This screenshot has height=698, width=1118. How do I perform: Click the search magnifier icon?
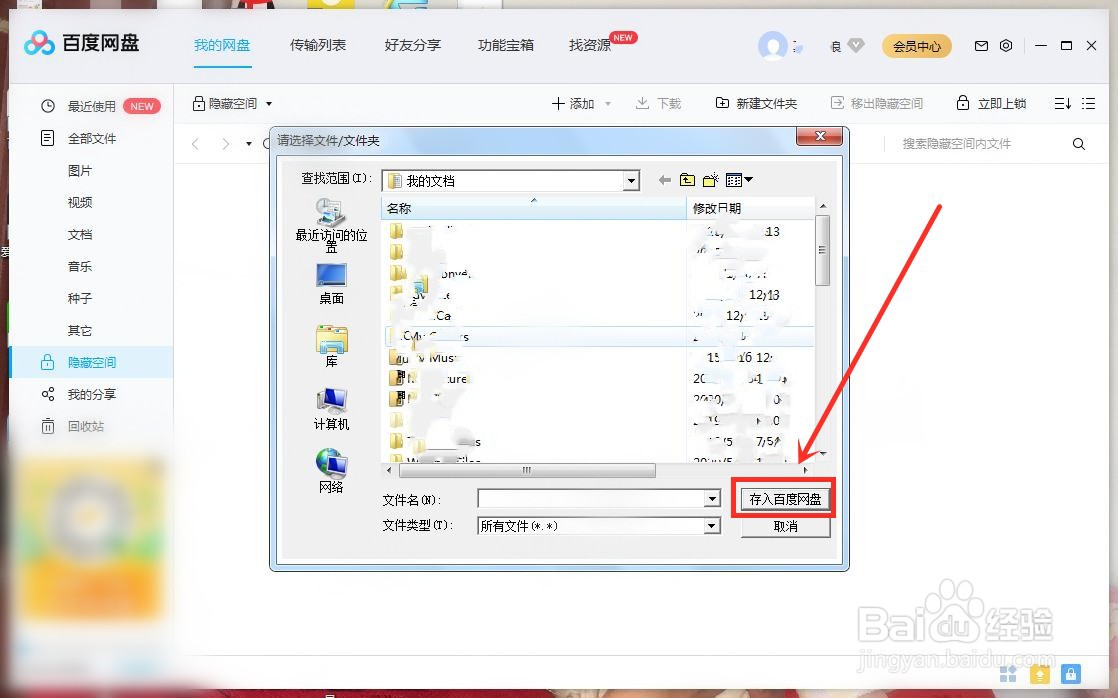pos(1079,144)
